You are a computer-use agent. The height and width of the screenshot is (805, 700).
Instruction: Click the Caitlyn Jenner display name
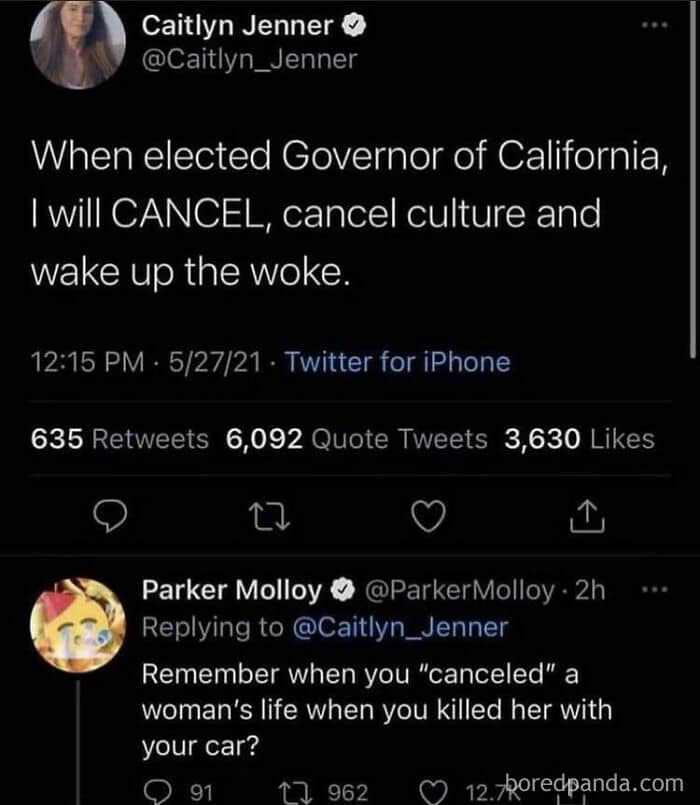pos(237,26)
